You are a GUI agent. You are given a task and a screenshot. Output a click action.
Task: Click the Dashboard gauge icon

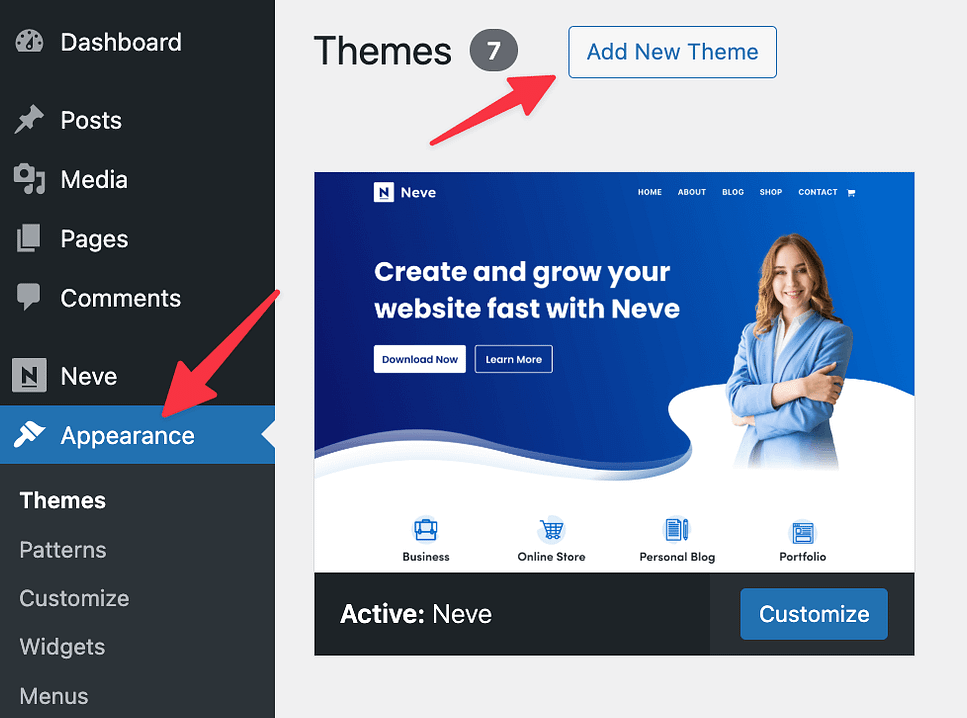[x=29, y=42]
